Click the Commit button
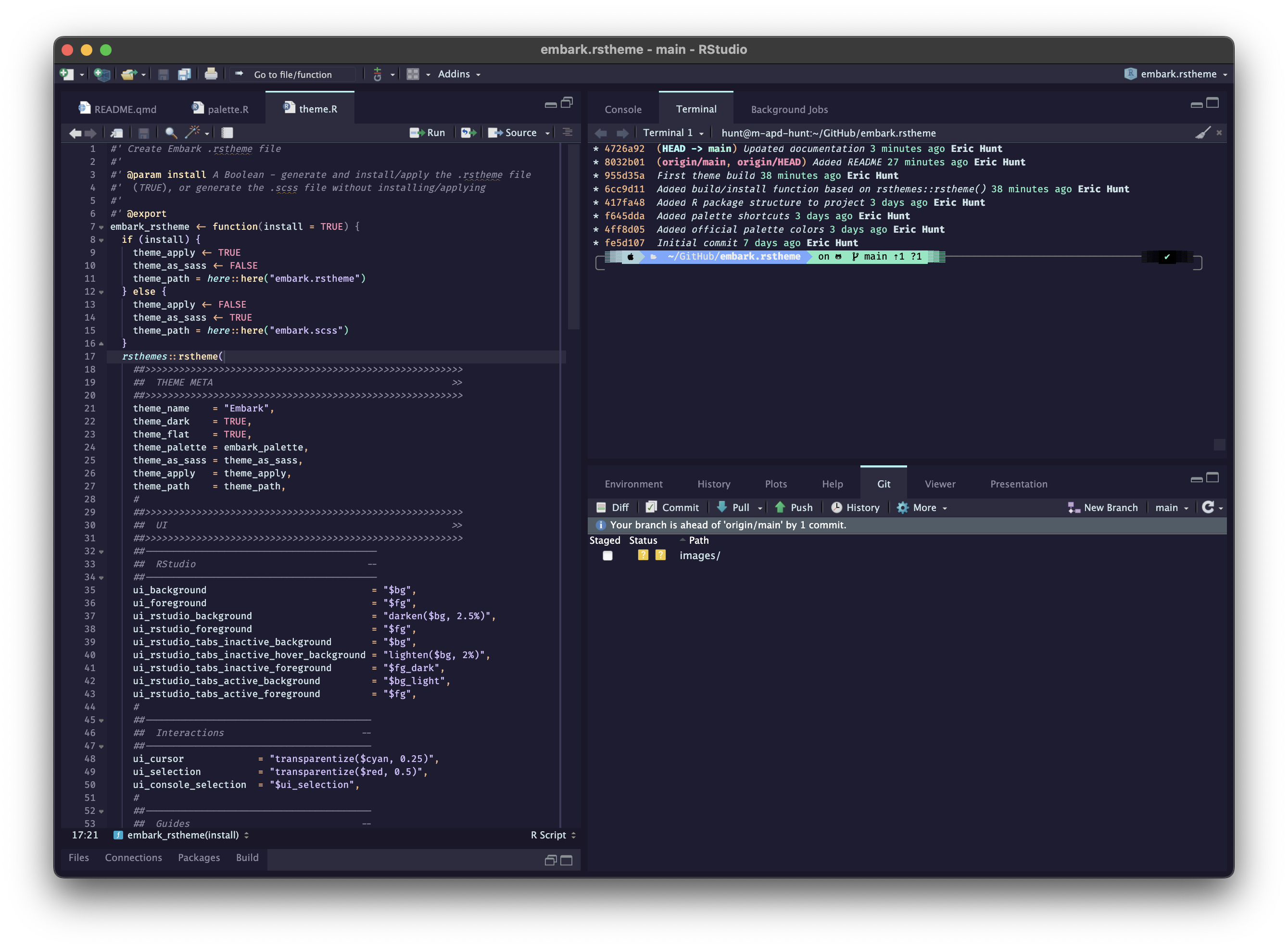The image size is (1288, 949). point(672,508)
